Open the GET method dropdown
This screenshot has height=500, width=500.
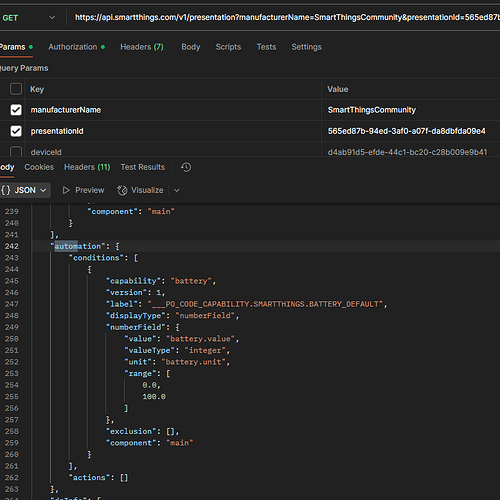pos(28,18)
